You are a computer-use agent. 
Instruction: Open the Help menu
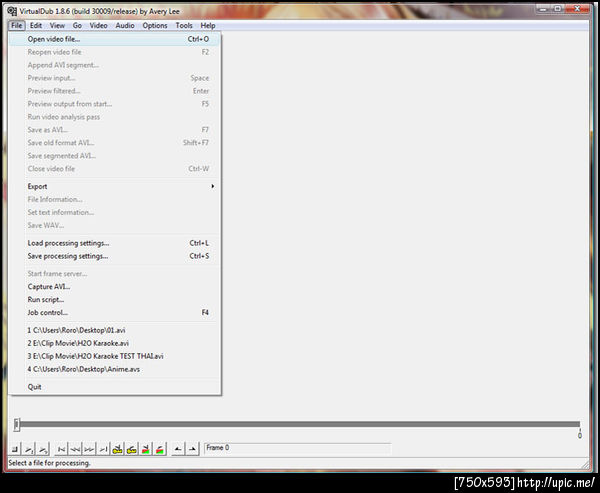(x=208, y=26)
